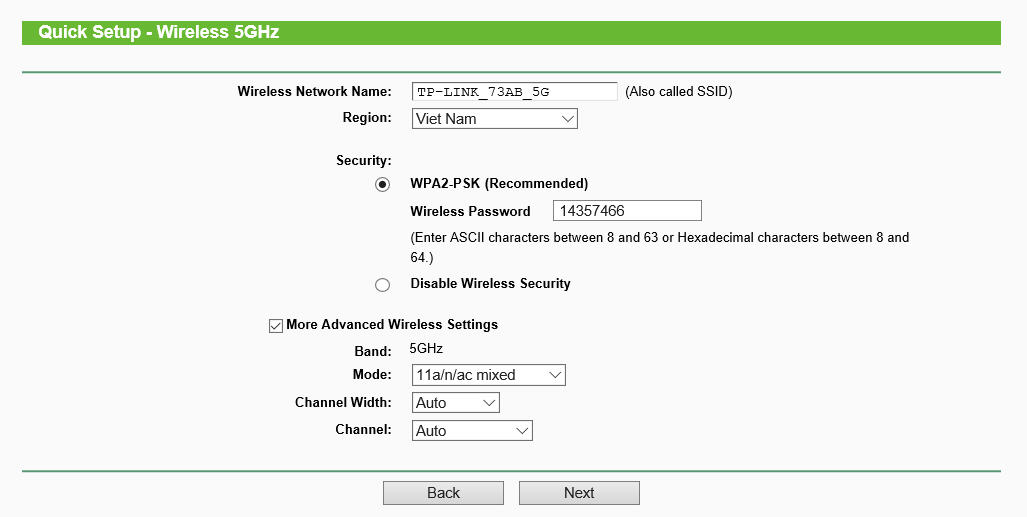Click the "Wireless Password" field label

[x=470, y=211]
